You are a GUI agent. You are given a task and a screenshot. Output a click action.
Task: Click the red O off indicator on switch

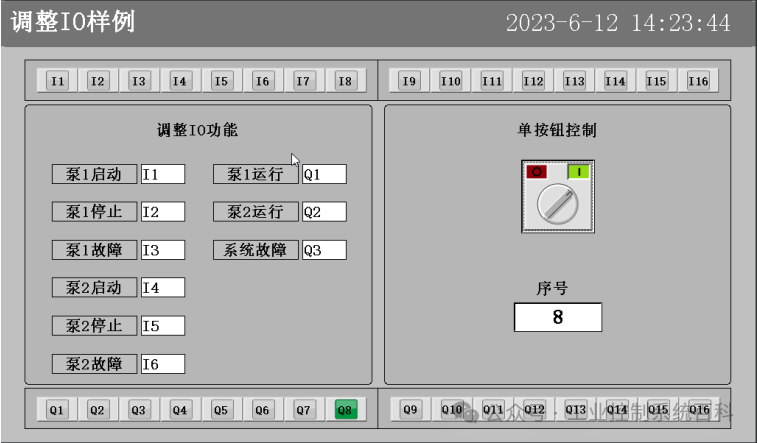click(x=537, y=171)
